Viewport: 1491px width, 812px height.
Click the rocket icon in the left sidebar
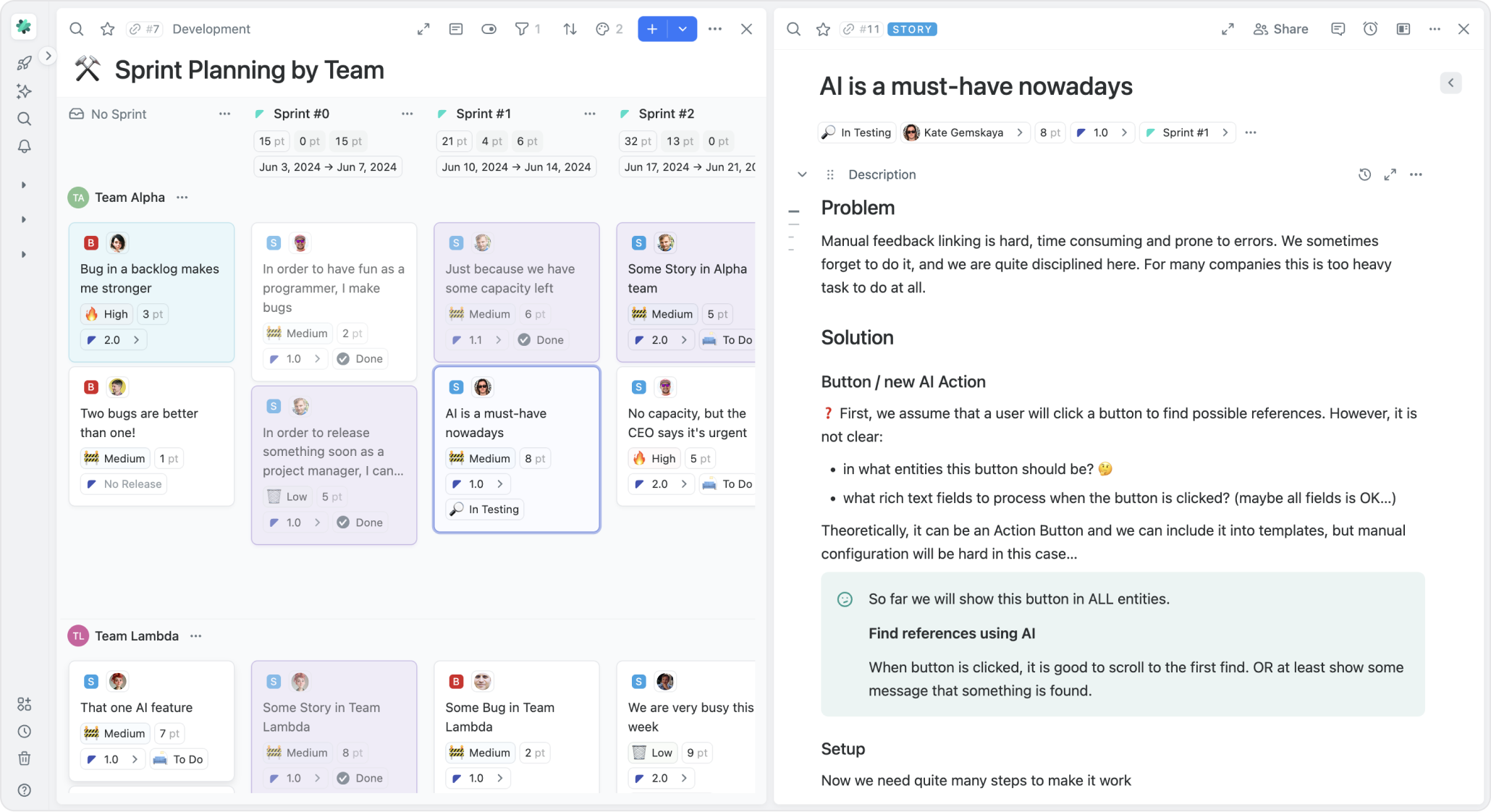click(x=24, y=63)
